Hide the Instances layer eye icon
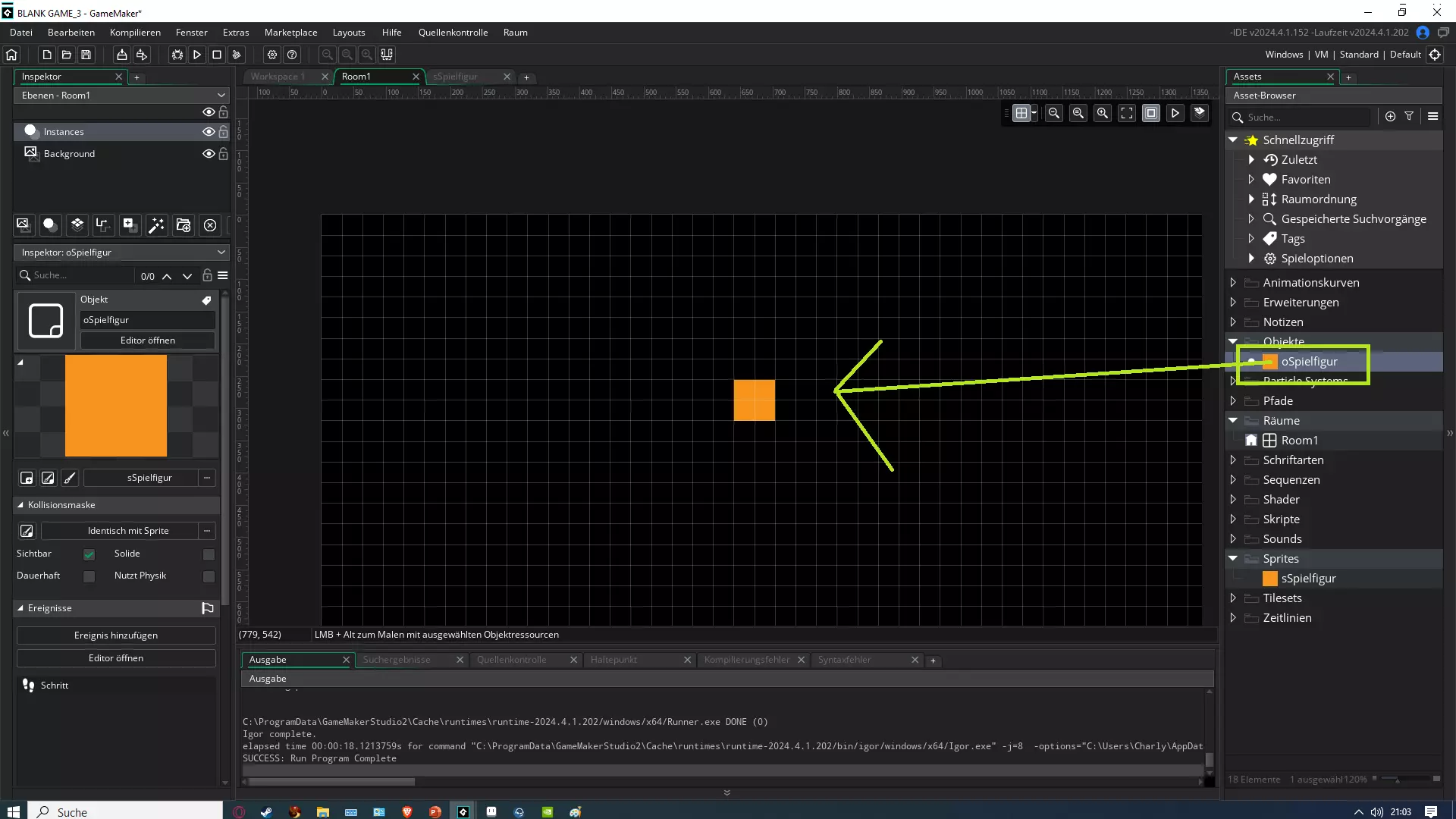 (208, 131)
